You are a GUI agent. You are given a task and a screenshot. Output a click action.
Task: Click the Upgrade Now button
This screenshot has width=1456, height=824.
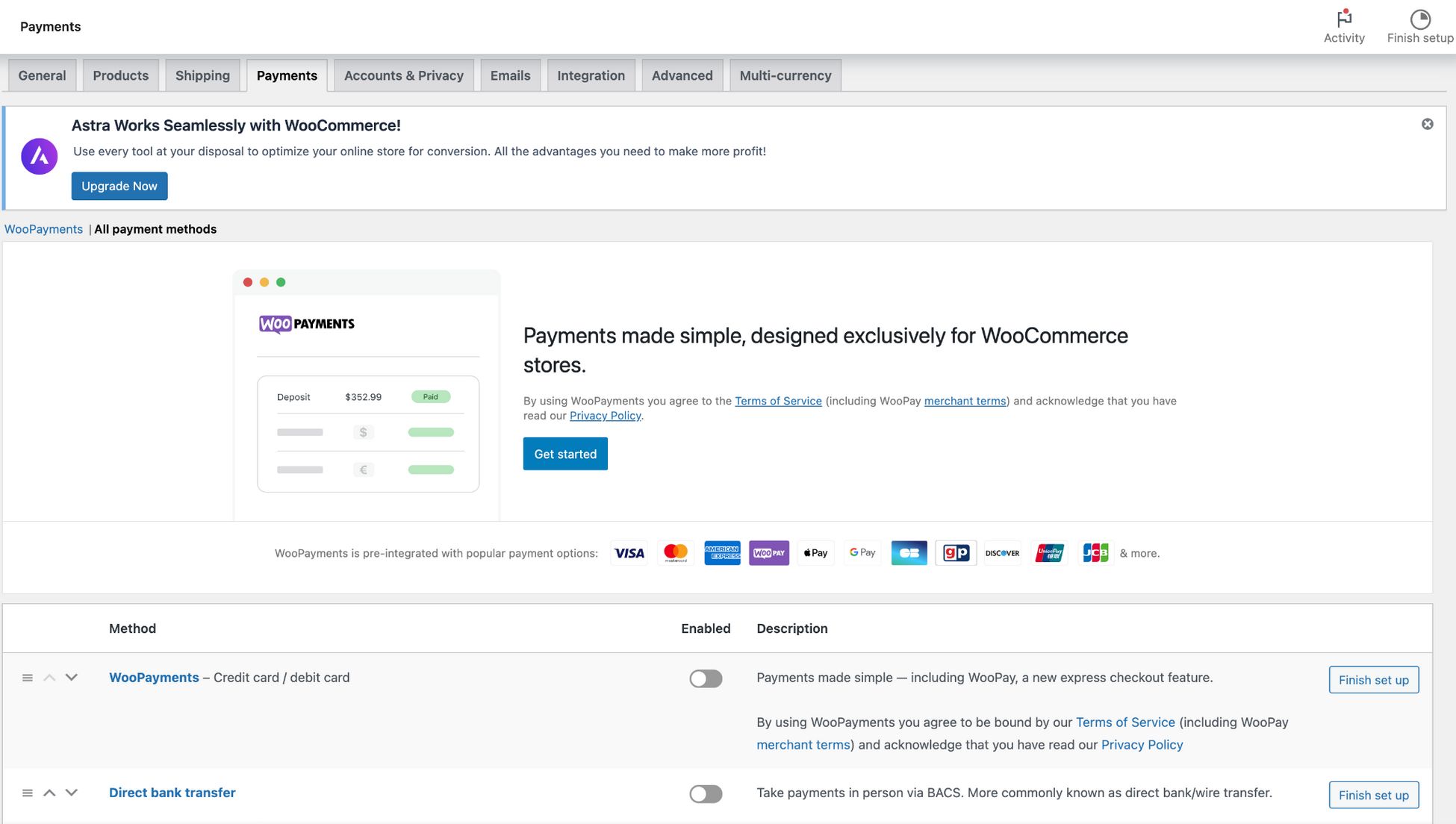click(x=119, y=186)
